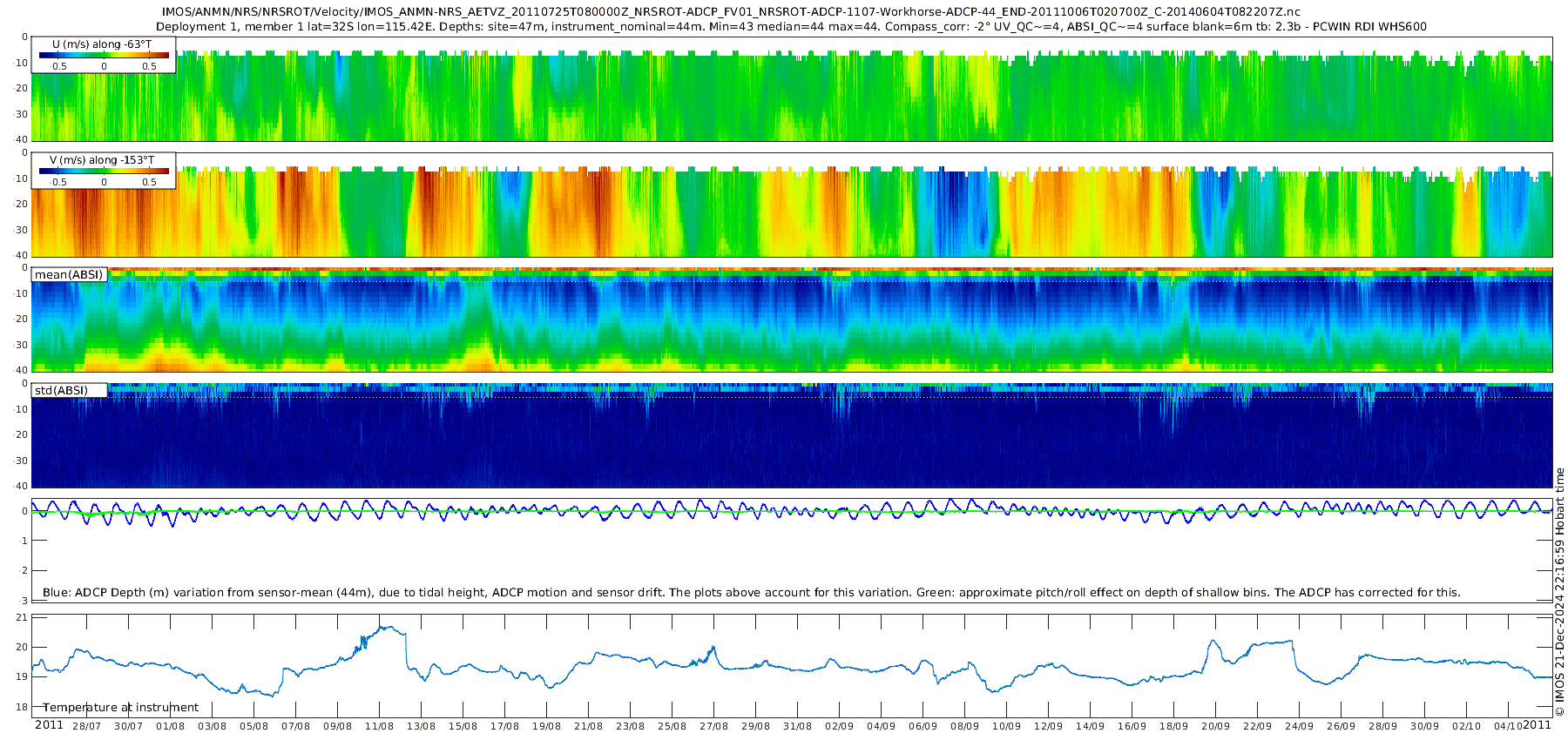Click the 'mean(ABSI)' panel label
This screenshot has height=740, width=1568.
69,274
